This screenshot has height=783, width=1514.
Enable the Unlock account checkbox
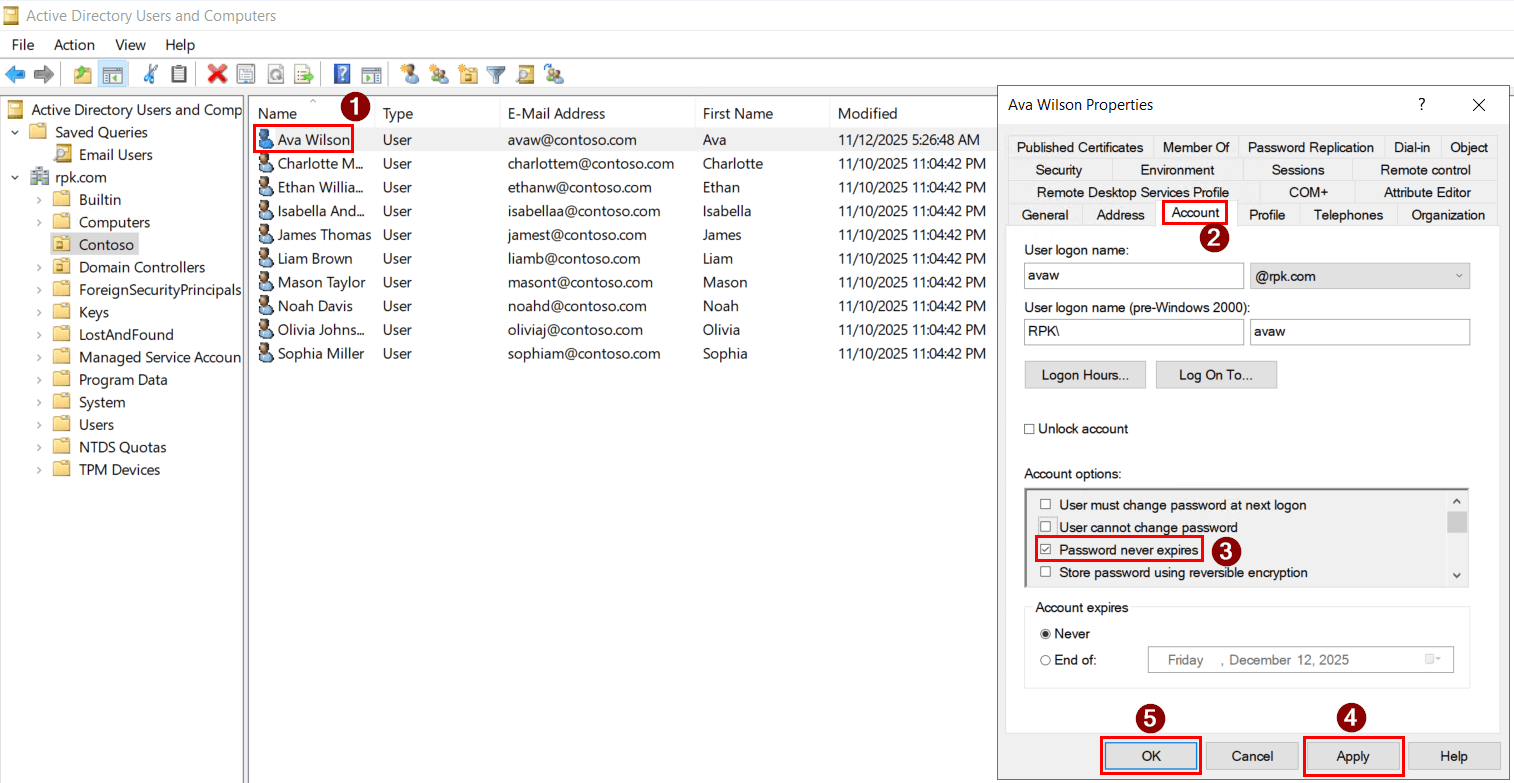coord(1029,428)
